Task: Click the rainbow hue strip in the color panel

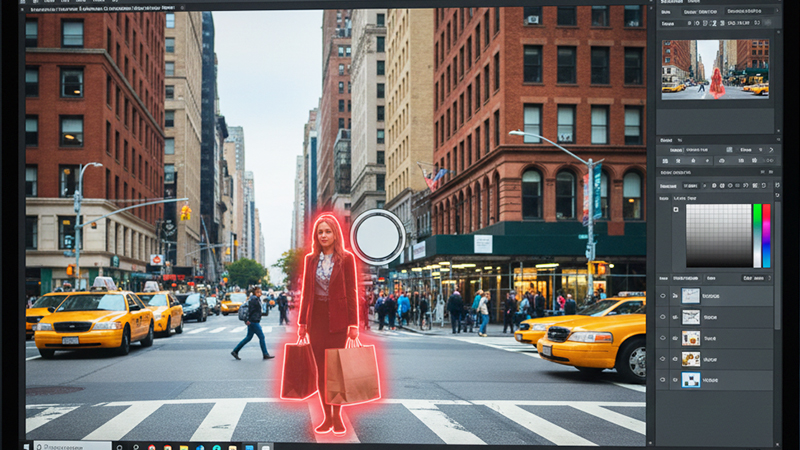Action: [x=766, y=235]
